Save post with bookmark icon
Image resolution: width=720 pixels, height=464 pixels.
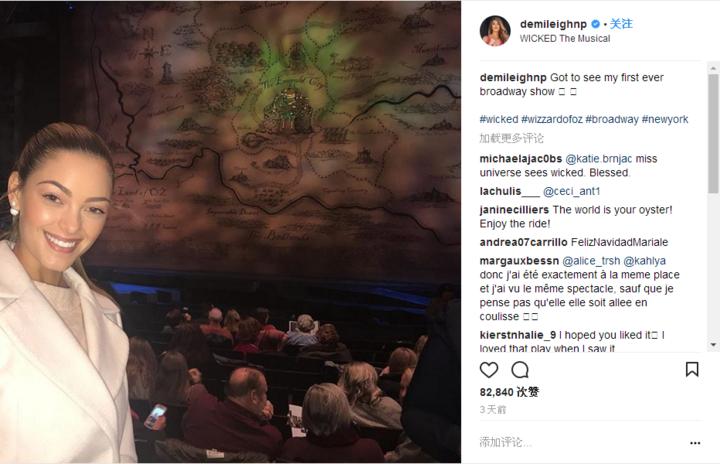(x=692, y=369)
